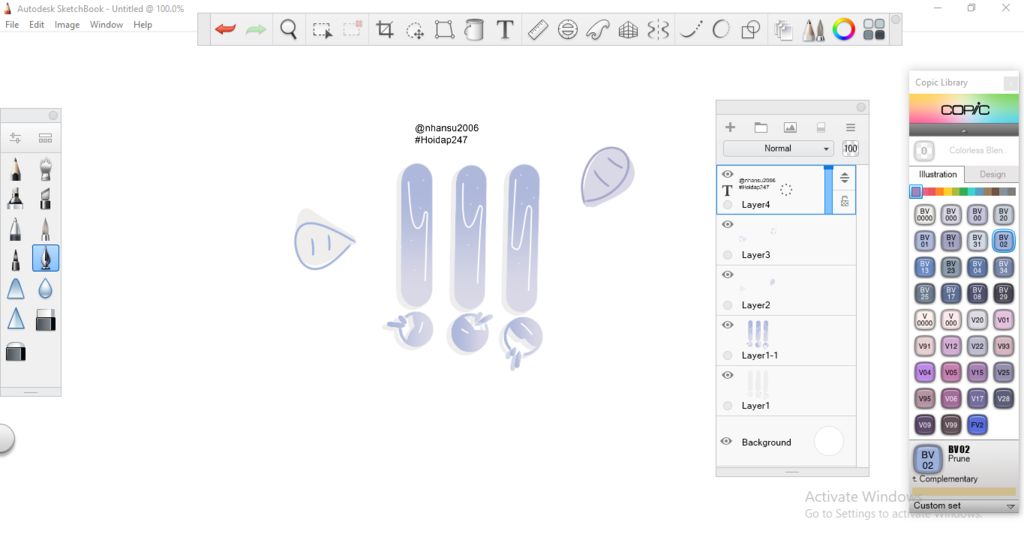
Task: Close the Layer Editor panel
Action: 861,107
